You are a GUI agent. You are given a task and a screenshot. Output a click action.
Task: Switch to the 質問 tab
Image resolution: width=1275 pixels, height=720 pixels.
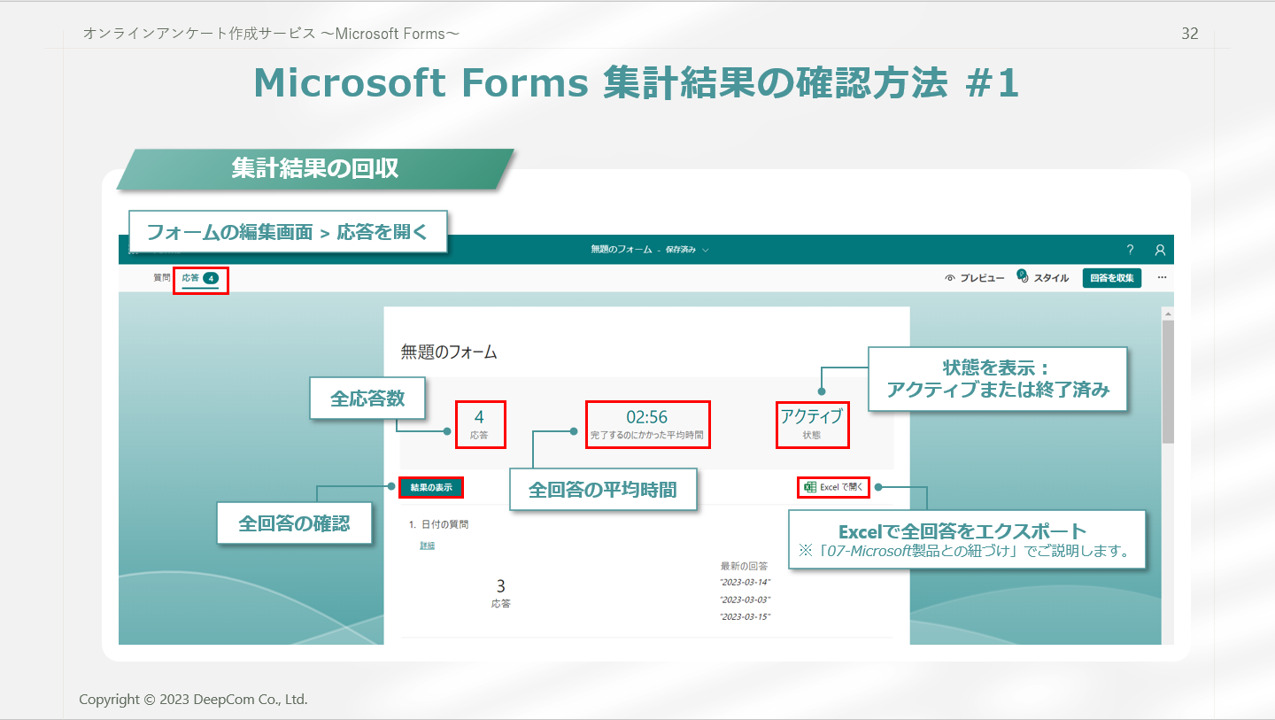pyautogui.click(x=162, y=278)
